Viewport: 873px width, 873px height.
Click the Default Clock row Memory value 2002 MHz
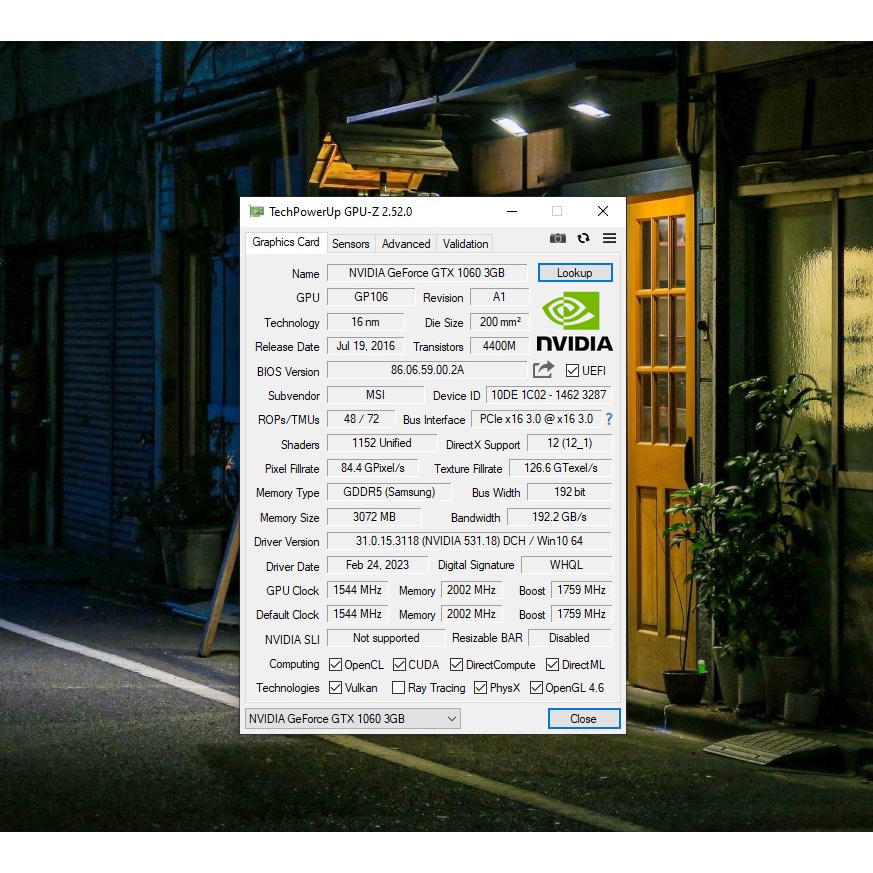471,614
